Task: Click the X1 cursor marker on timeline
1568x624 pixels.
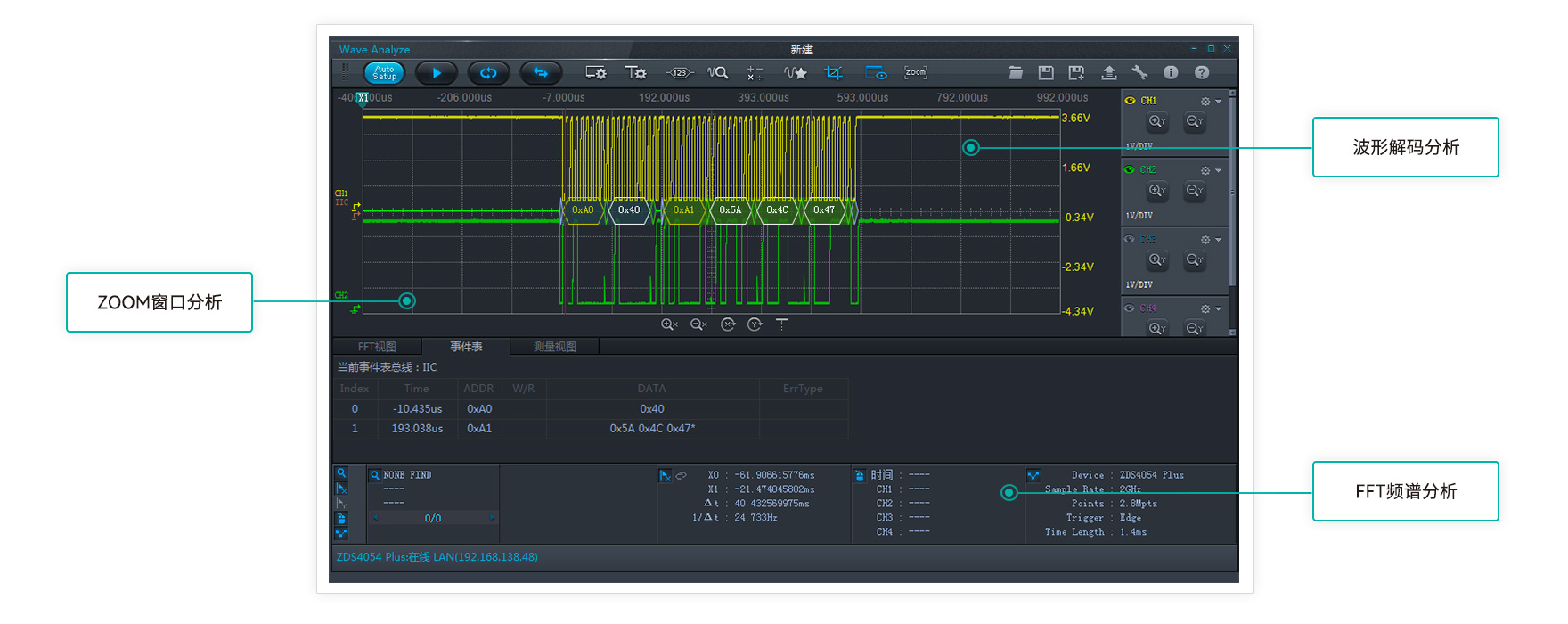Action: pyautogui.click(x=363, y=98)
